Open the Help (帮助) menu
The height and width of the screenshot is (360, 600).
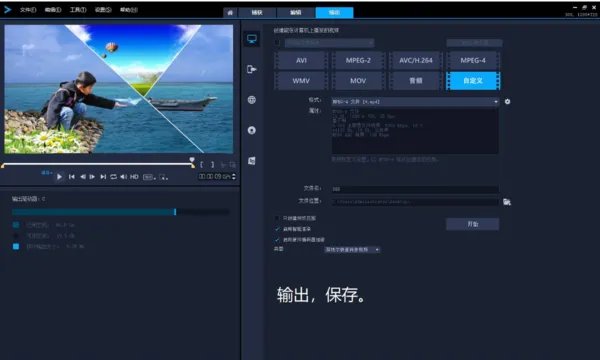click(x=129, y=10)
